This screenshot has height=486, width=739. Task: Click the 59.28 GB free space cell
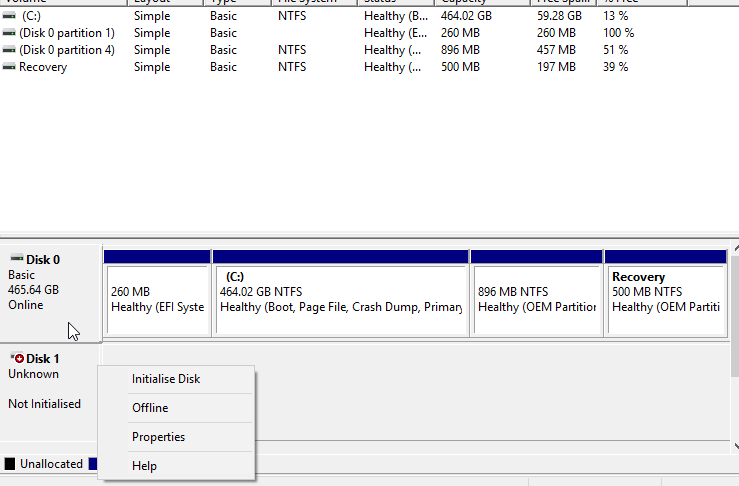[x=559, y=16]
